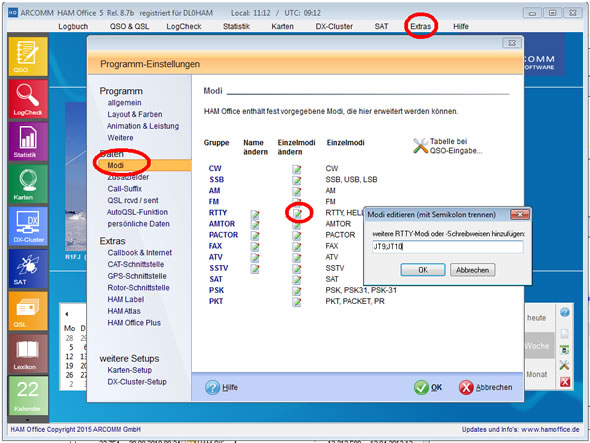Screen dimensions: 590x443
Task: Click the JT9;JT10 mode input field
Action: [447, 247]
